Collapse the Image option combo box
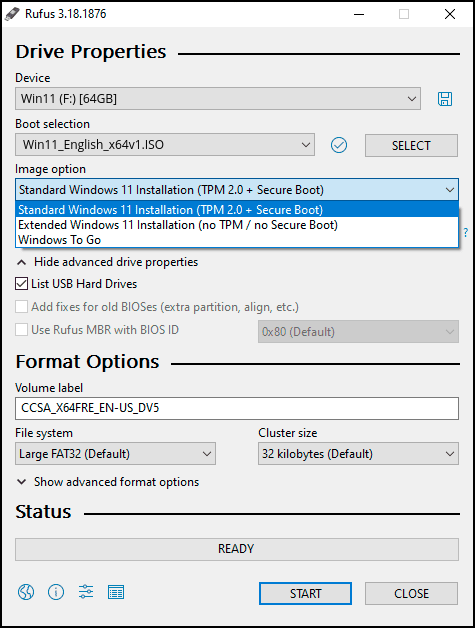The width and height of the screenshot is (475, 628). [237, 189]
